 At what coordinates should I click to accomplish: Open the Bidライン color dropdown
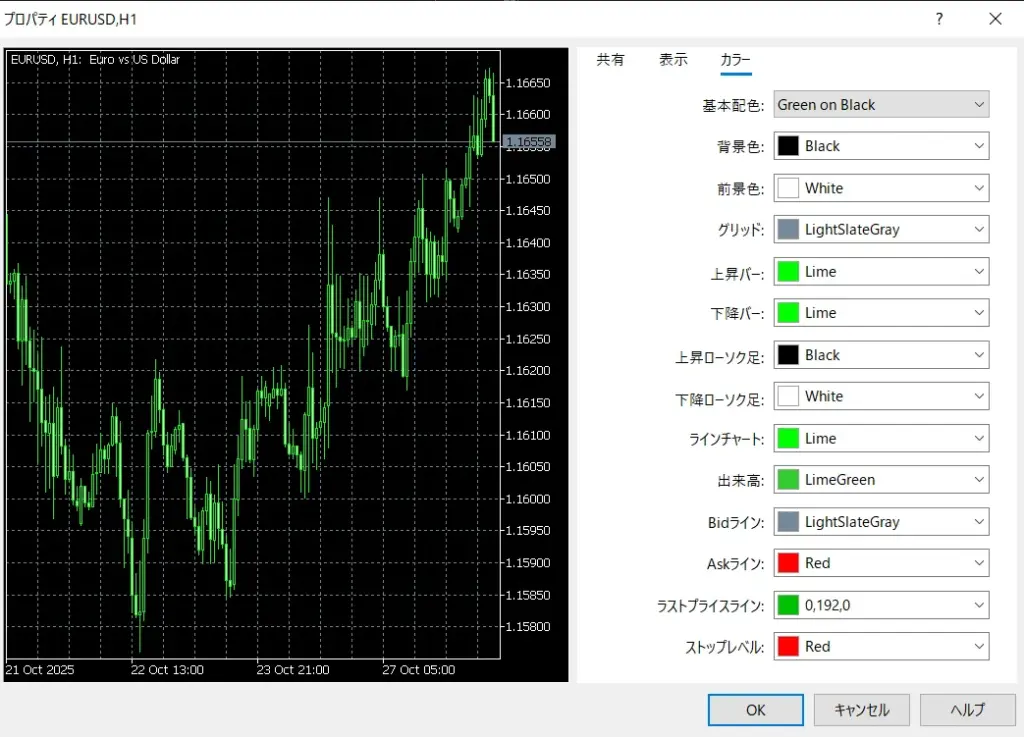(881, 522)
